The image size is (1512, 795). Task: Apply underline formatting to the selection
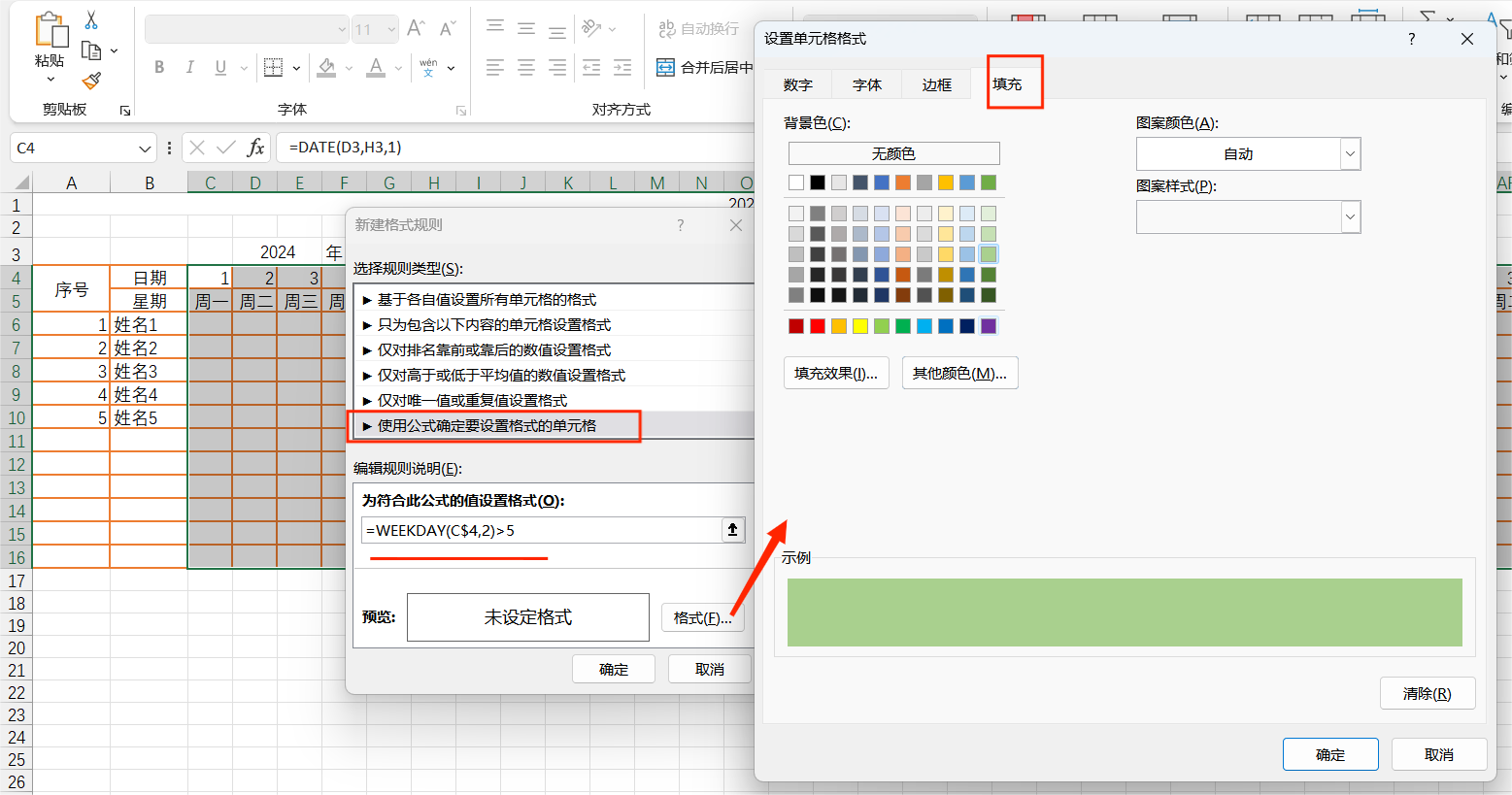pyautogui.click(x=220, y=68)
